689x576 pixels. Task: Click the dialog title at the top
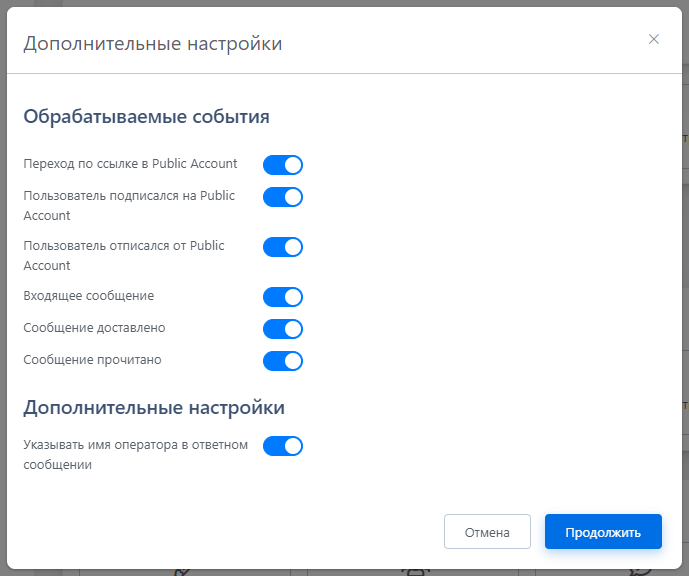[x=153, y=43]
